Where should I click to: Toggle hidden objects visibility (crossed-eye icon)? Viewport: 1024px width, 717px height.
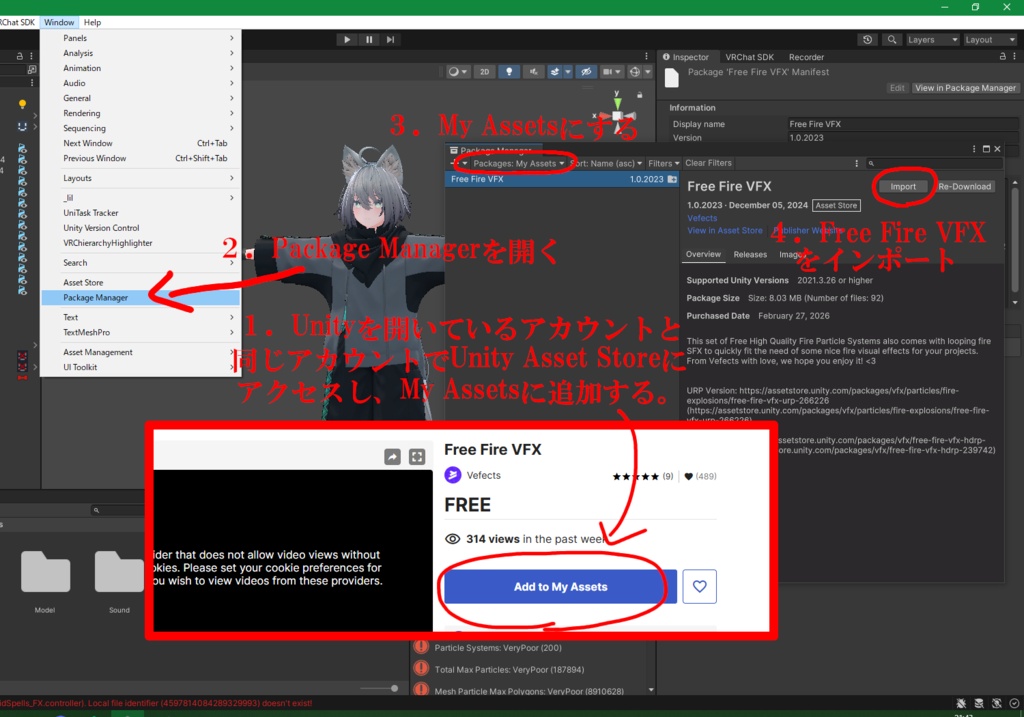tap(586, 72)
